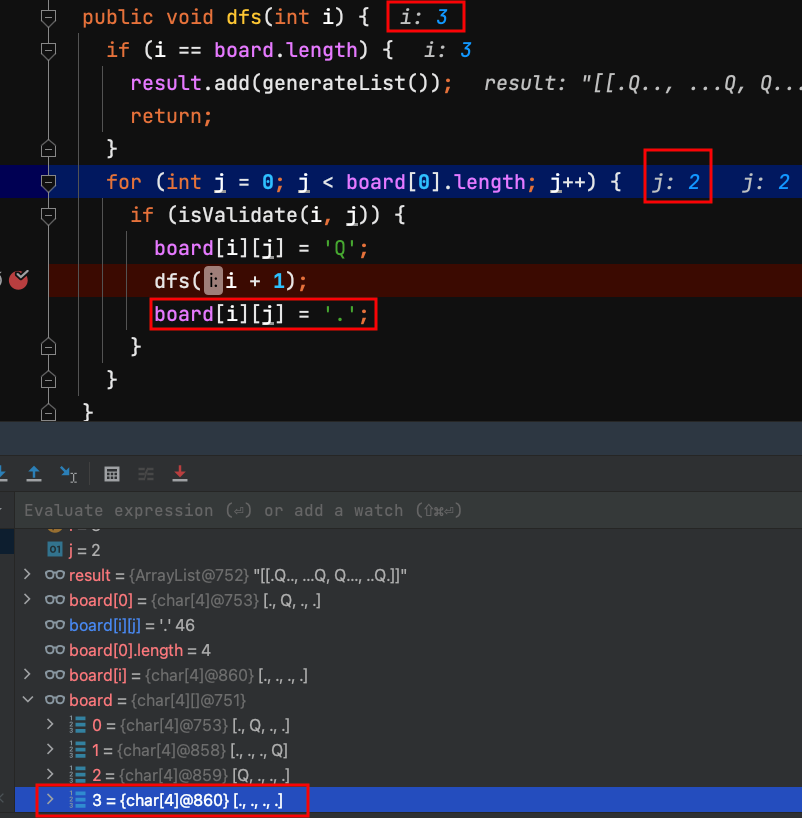
Task: Click the inline parameter hint in dfs call
Action: pyautogui.click(x=213, y=281)
